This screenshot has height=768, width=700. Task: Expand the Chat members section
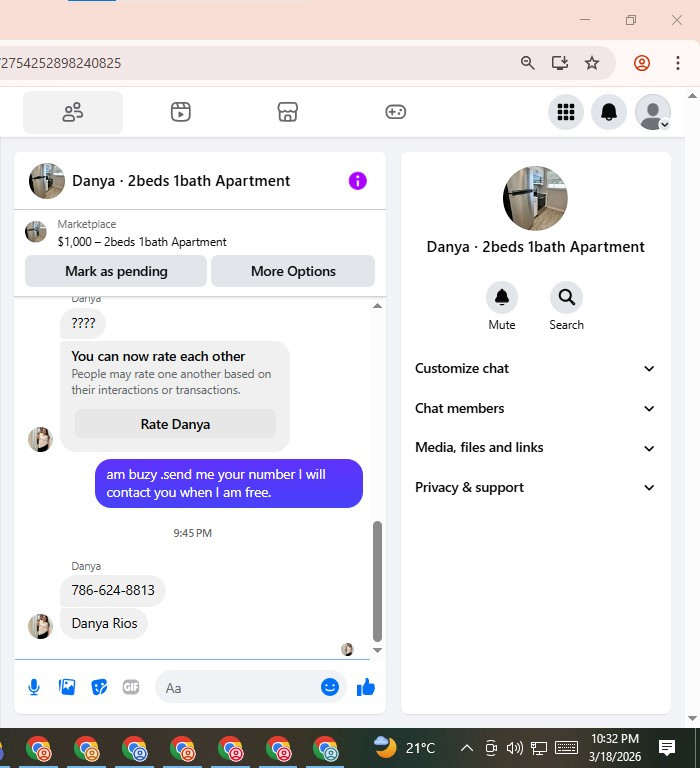(x=535, y=408)
